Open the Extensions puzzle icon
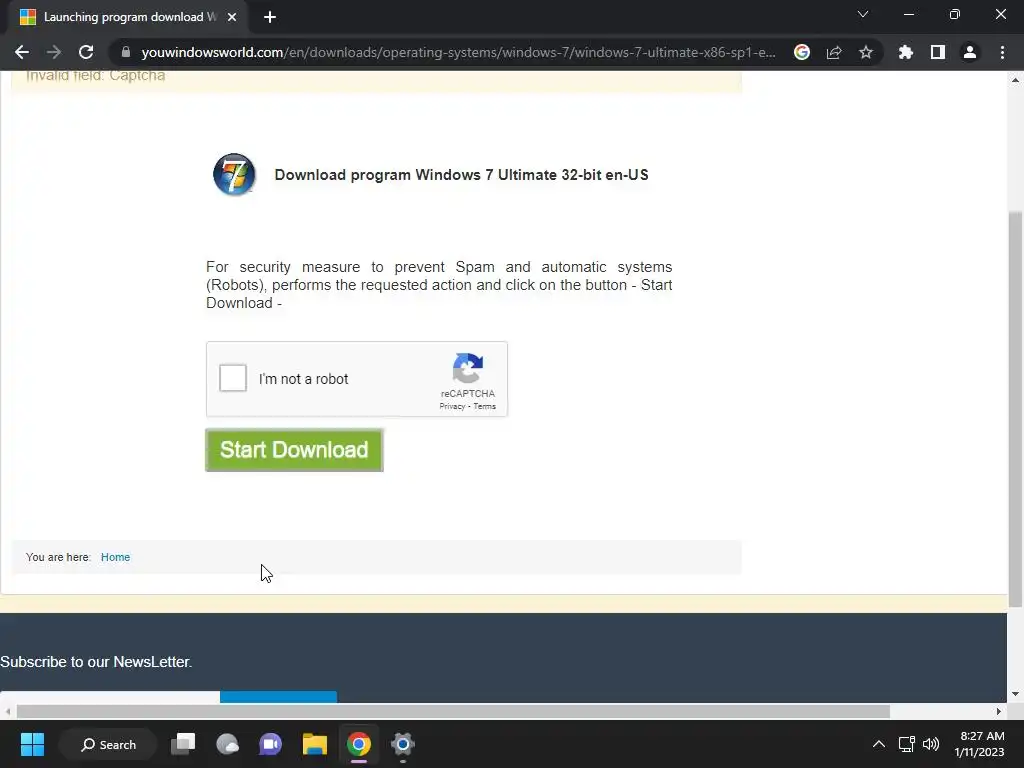Image resolution: width=1024 pixels, height=768 pixels. pos(906,52)
